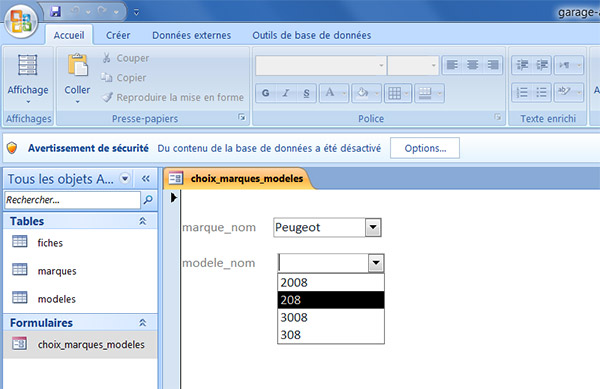Screen dimensions: 600x389
Task: Save with the quick access disk icon
Action: (x=55, y=12)
